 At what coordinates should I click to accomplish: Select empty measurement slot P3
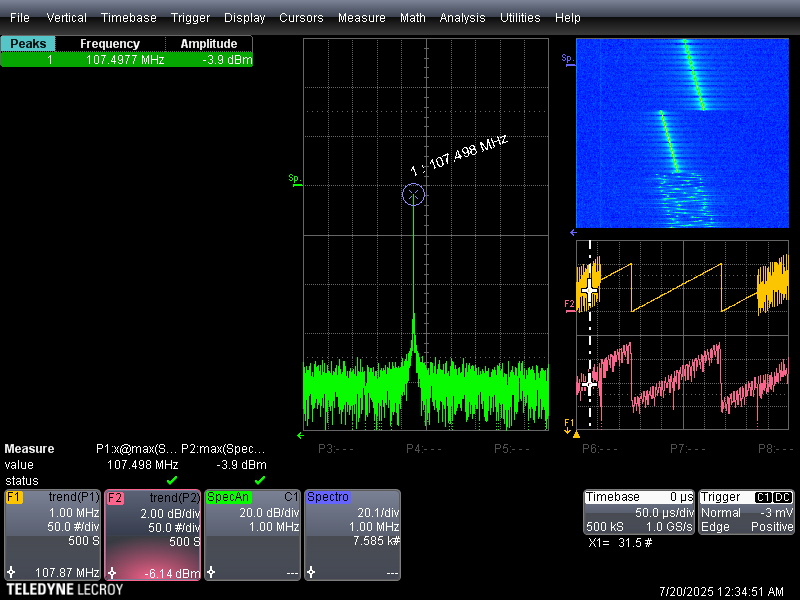[x=336, y=449]
